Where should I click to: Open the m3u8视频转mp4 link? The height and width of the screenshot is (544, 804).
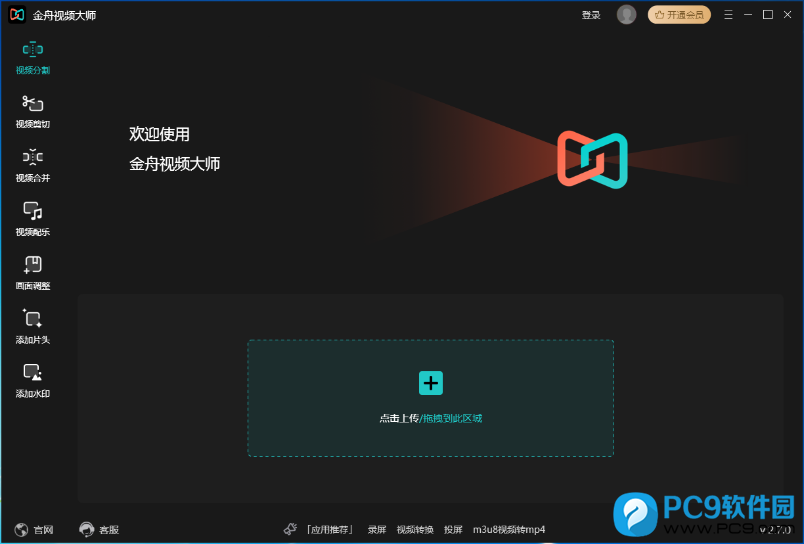point(509,530)
